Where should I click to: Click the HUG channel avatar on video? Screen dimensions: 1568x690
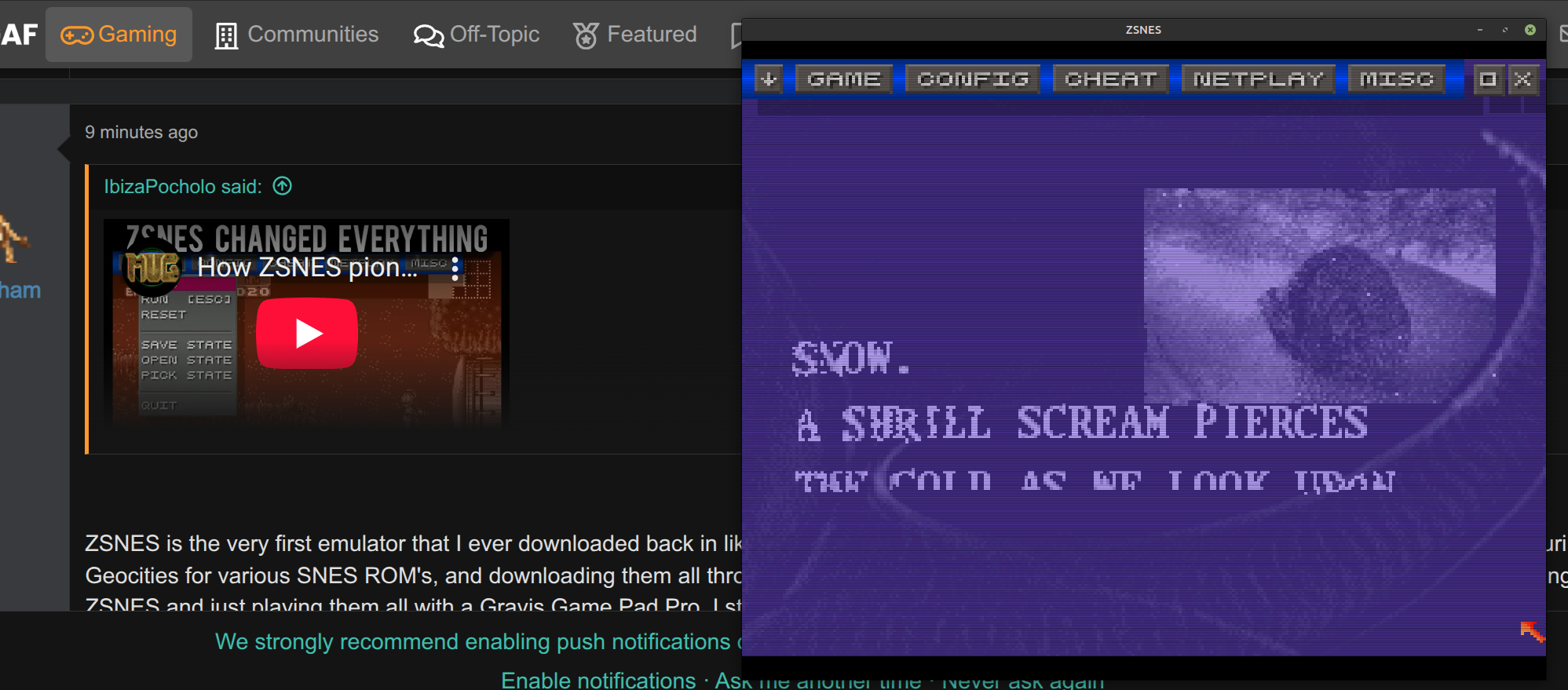[153, 268]
